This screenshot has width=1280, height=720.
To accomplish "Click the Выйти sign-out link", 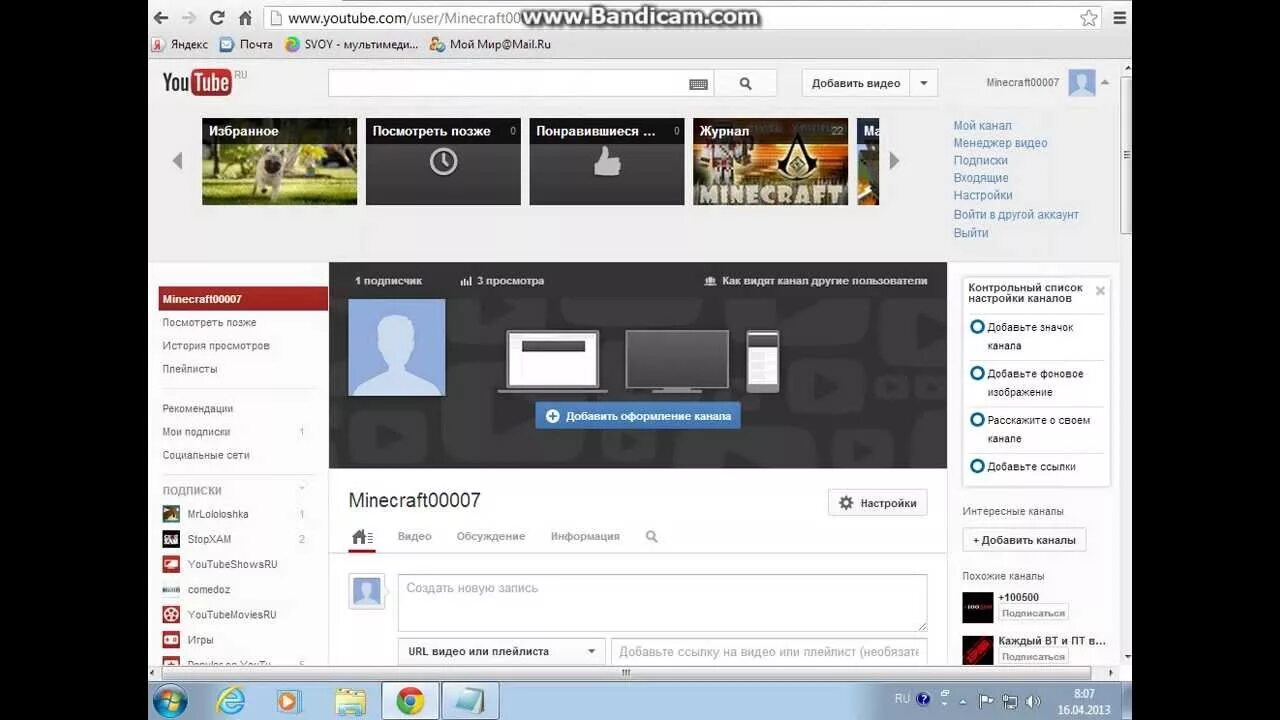I will (971, 233).
